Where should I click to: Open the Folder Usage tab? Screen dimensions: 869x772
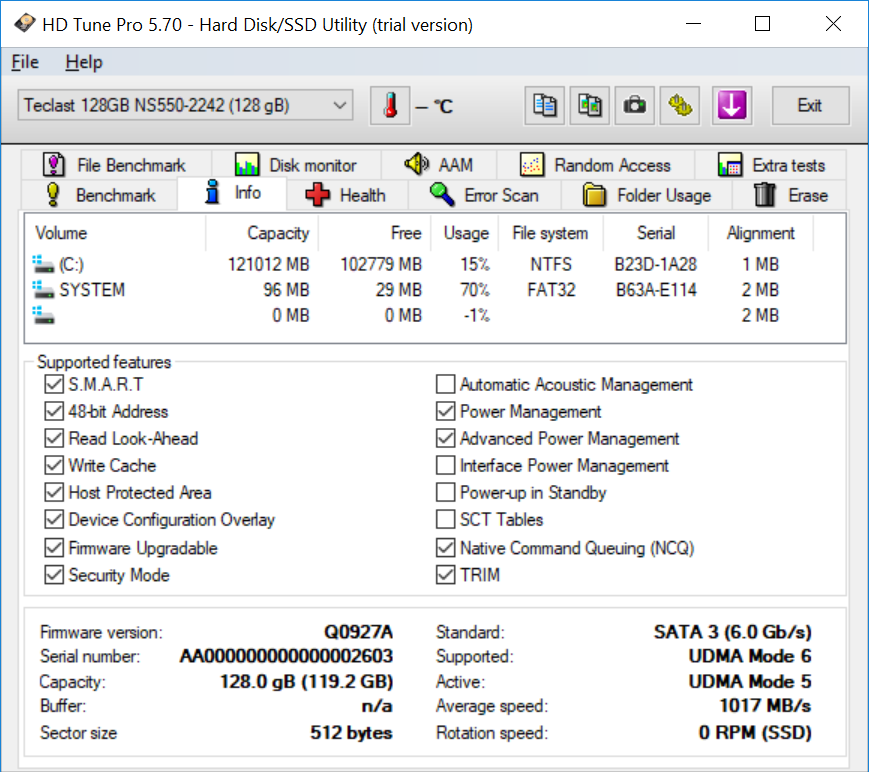tap(647, 195)
